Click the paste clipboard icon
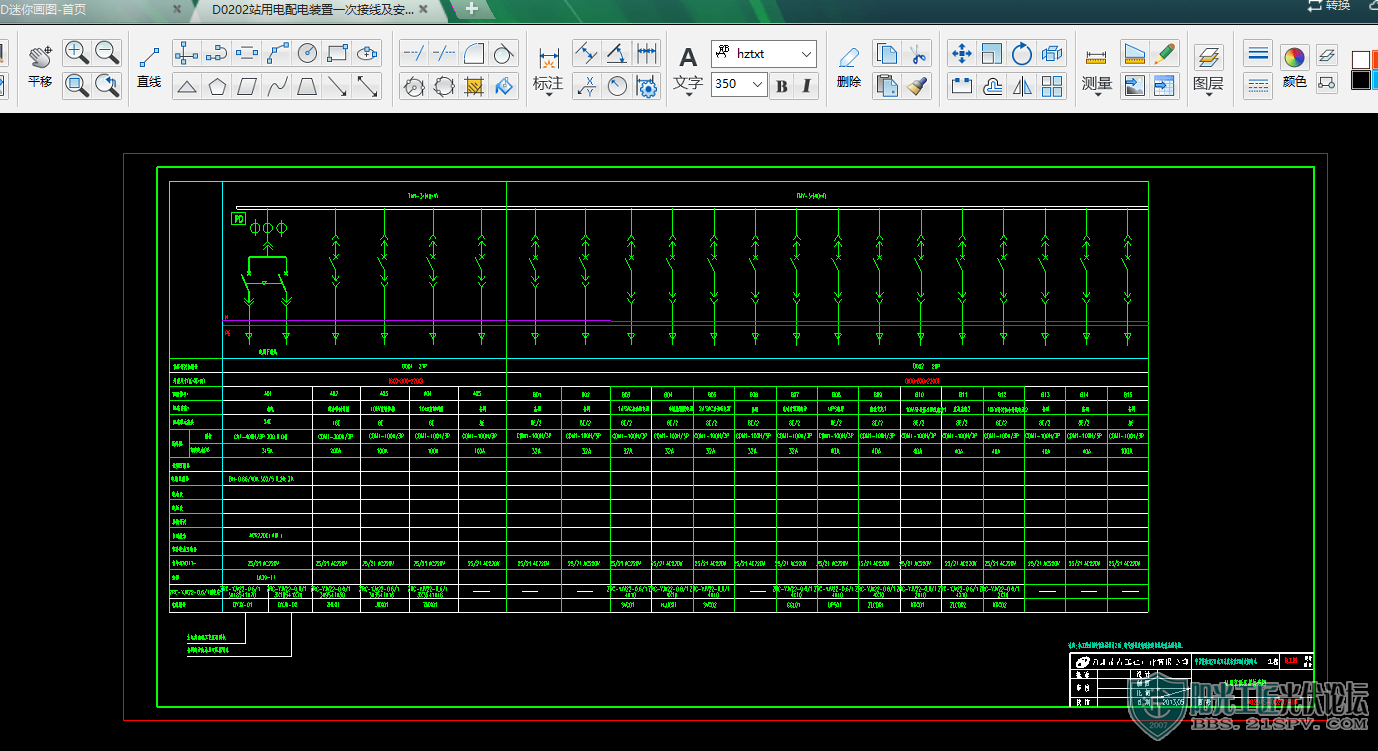This screenshot has width=1378, height=751. click(x=886, y=87)
